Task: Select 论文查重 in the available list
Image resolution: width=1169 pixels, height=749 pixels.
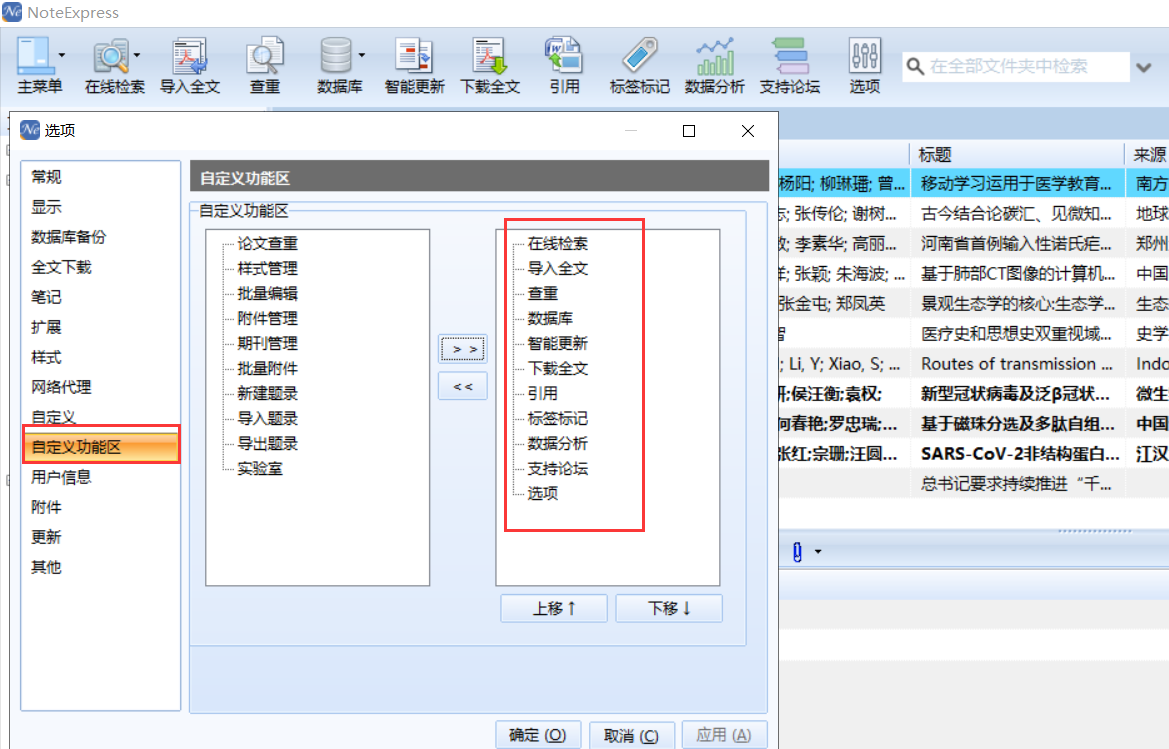Action: click(267, 244)
